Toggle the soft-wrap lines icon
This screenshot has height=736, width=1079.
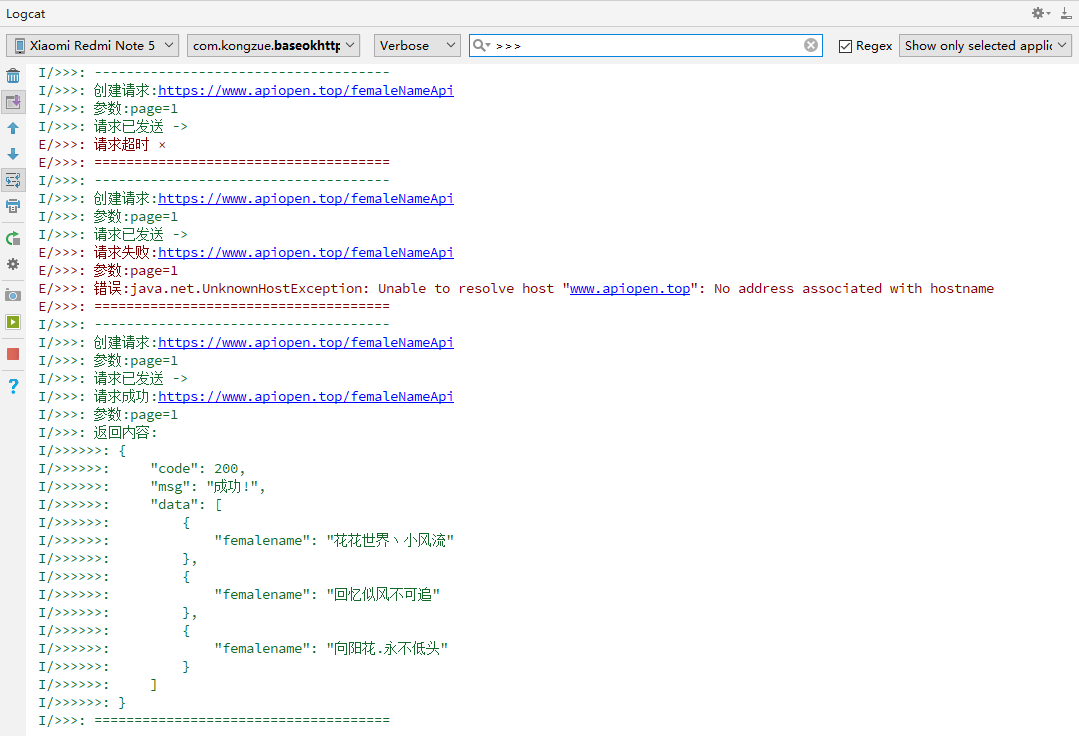click(13, 180)
